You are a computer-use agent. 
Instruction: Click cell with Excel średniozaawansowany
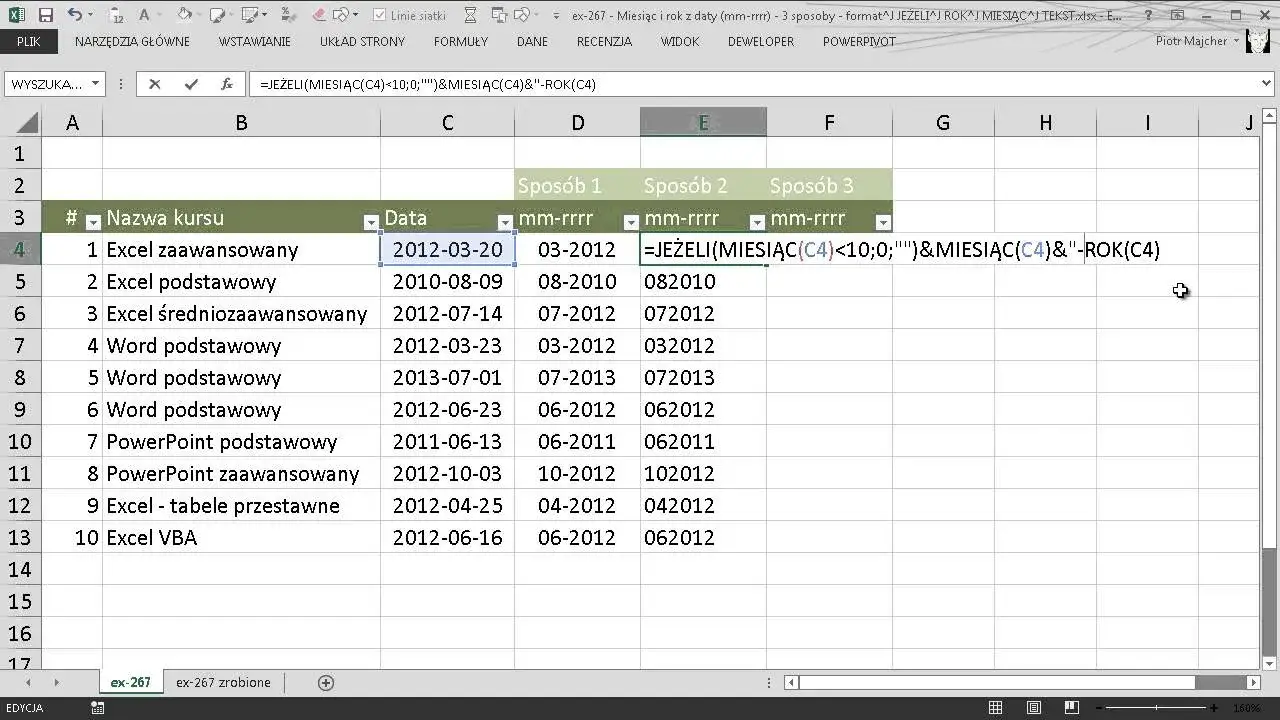(241, 313)
